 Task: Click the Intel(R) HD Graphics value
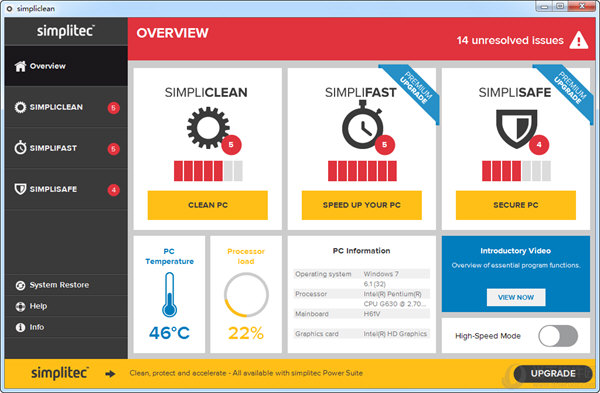point(395,334)
